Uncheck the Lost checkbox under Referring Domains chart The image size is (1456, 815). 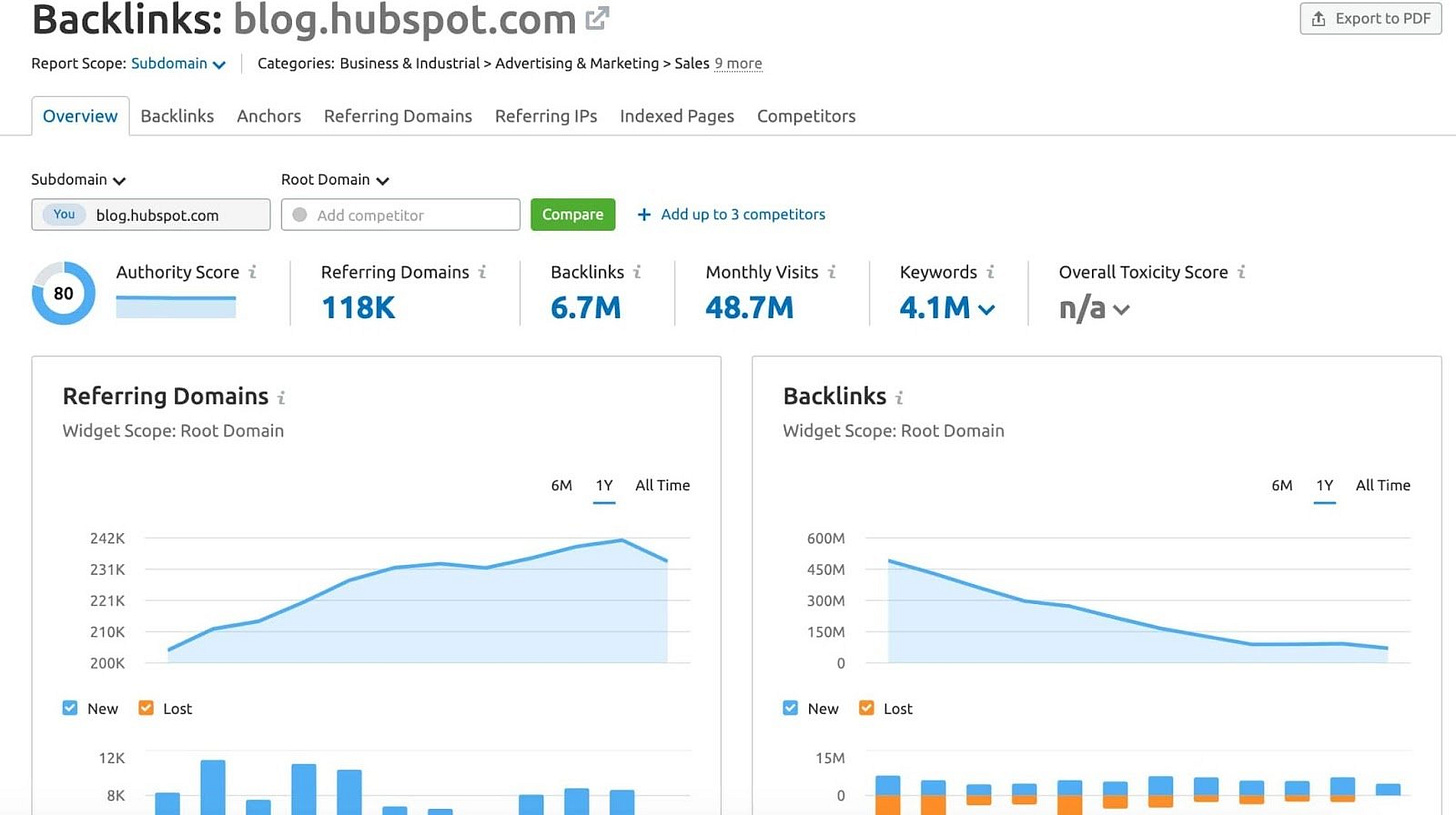click(146, 708)
